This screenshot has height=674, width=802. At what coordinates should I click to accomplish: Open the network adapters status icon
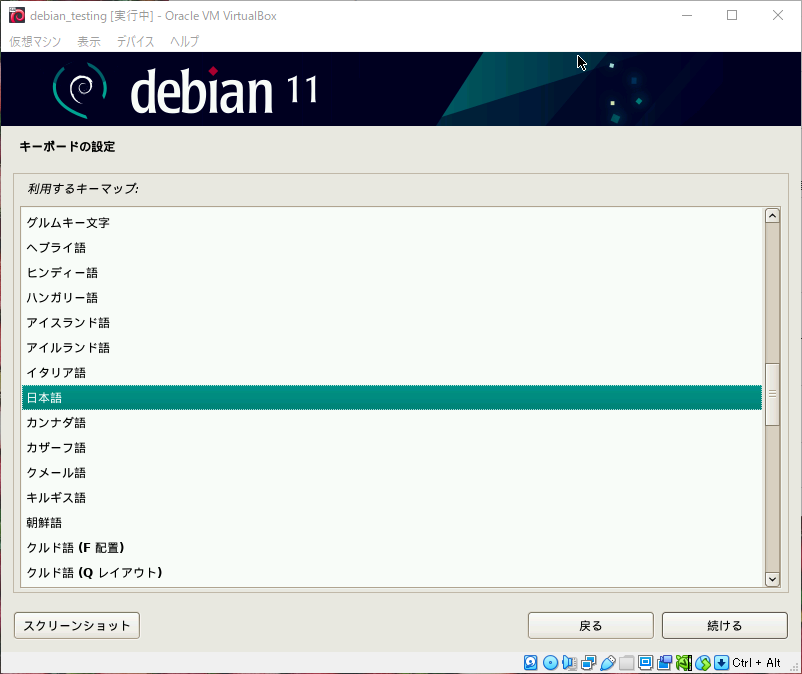tap(589, 663)
